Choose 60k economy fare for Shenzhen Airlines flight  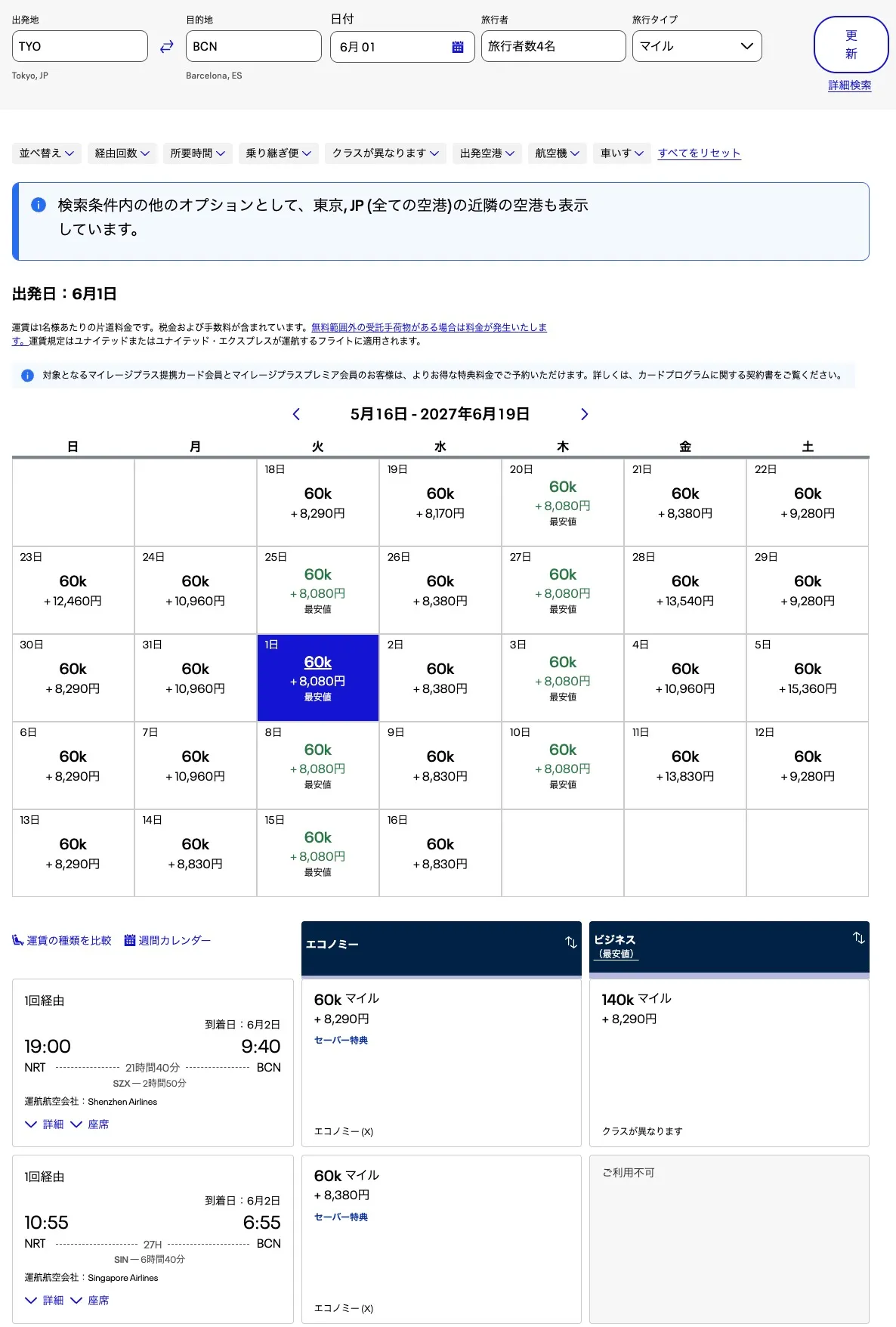(441, 1063)
